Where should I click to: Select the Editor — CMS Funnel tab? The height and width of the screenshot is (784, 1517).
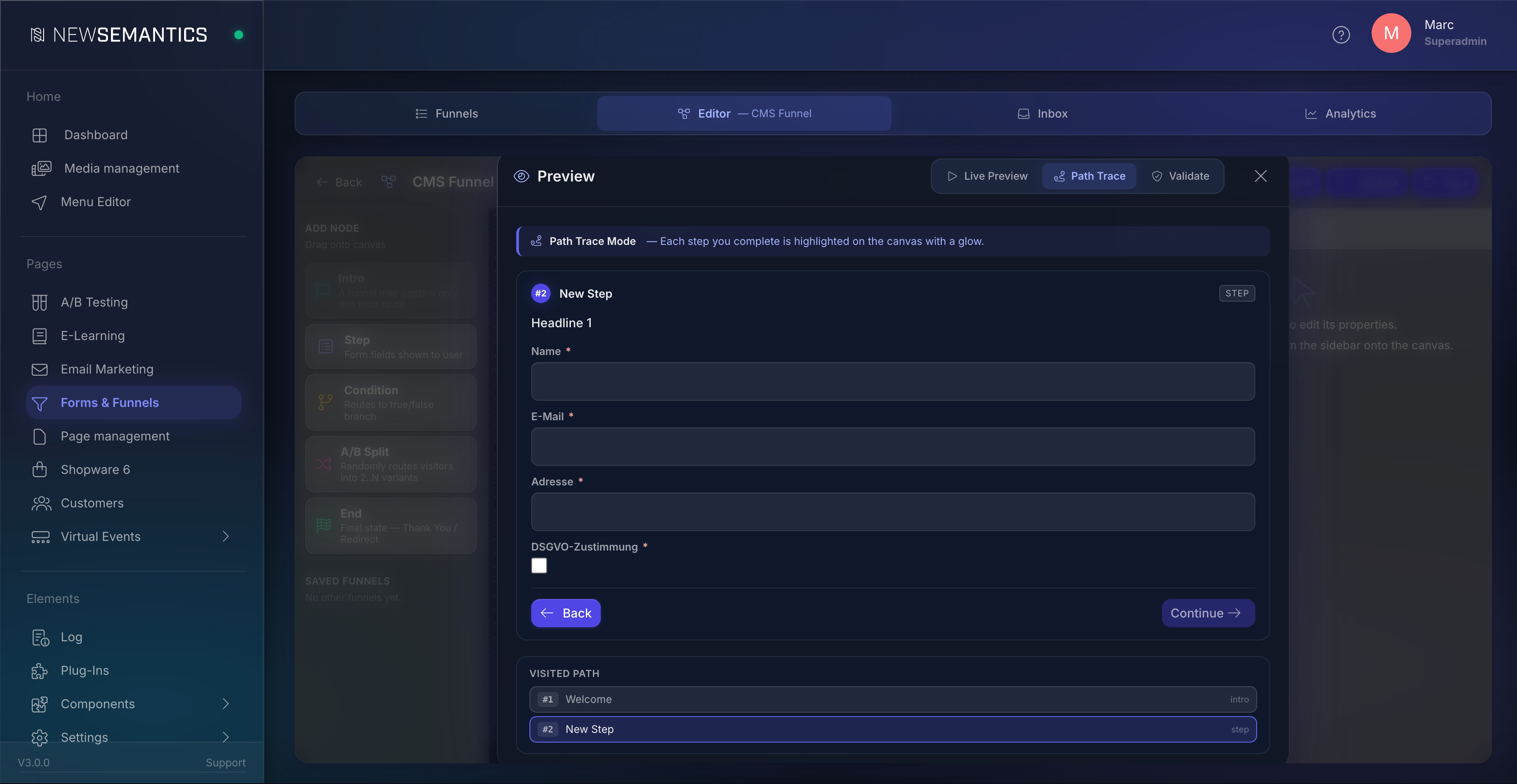click(x=744, y=114)
